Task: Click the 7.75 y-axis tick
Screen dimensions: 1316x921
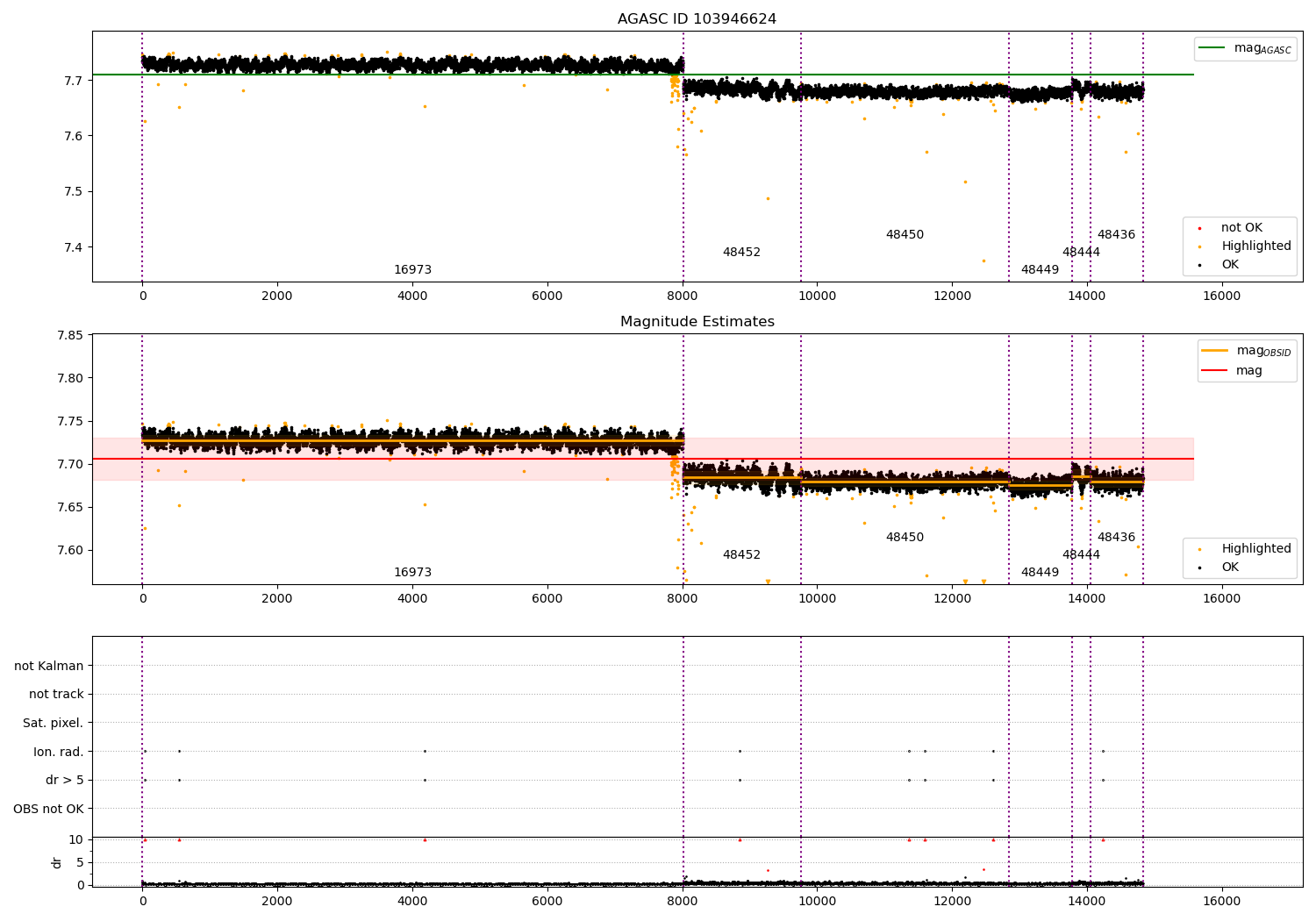Action: (69, 422)
